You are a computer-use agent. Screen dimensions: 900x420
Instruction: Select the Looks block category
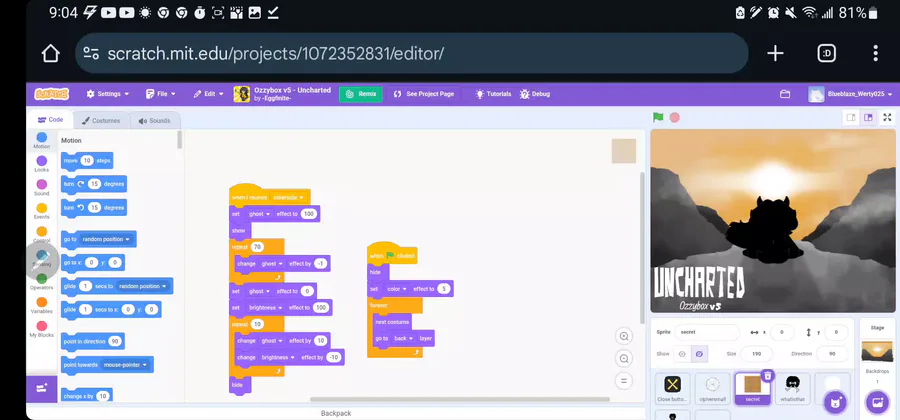tap(41, 164)
